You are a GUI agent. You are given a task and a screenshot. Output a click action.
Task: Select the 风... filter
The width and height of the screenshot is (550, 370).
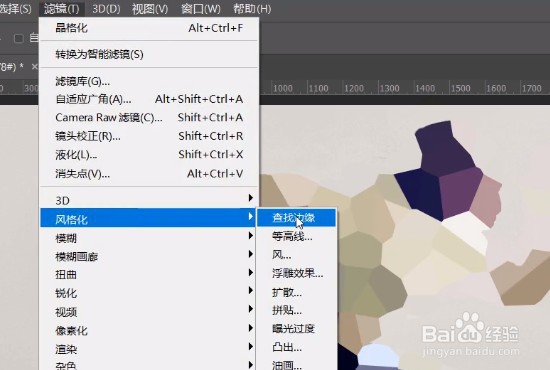[297, 255]
